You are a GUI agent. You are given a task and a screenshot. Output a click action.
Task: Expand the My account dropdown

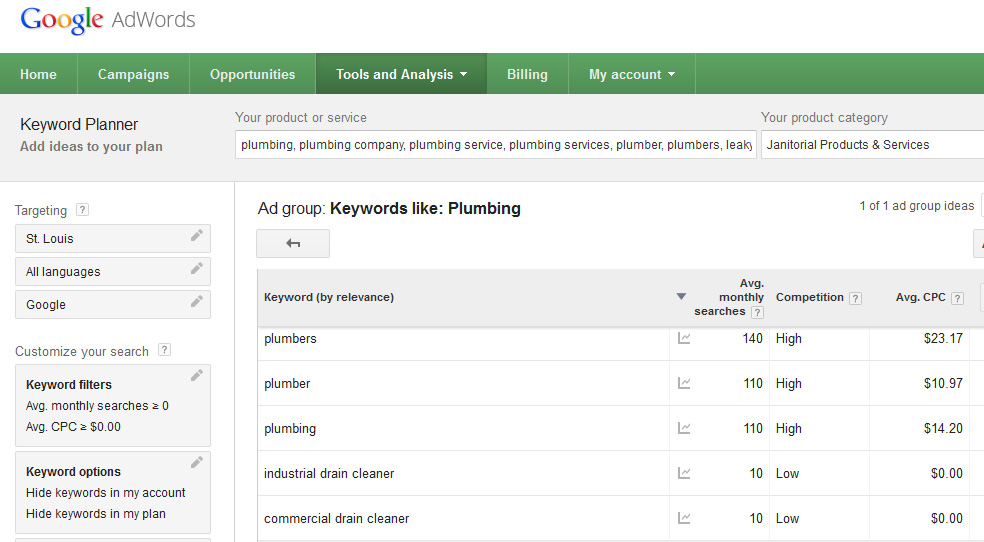(631, 74)
